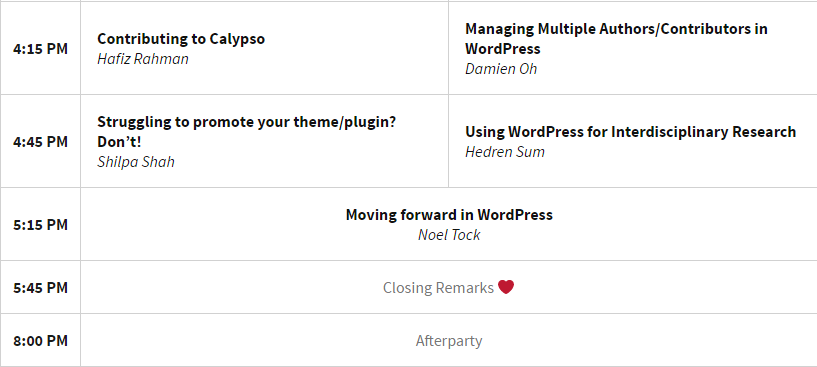View speaker Hedren Sum

pyautogui.click(x=505, y=152)
